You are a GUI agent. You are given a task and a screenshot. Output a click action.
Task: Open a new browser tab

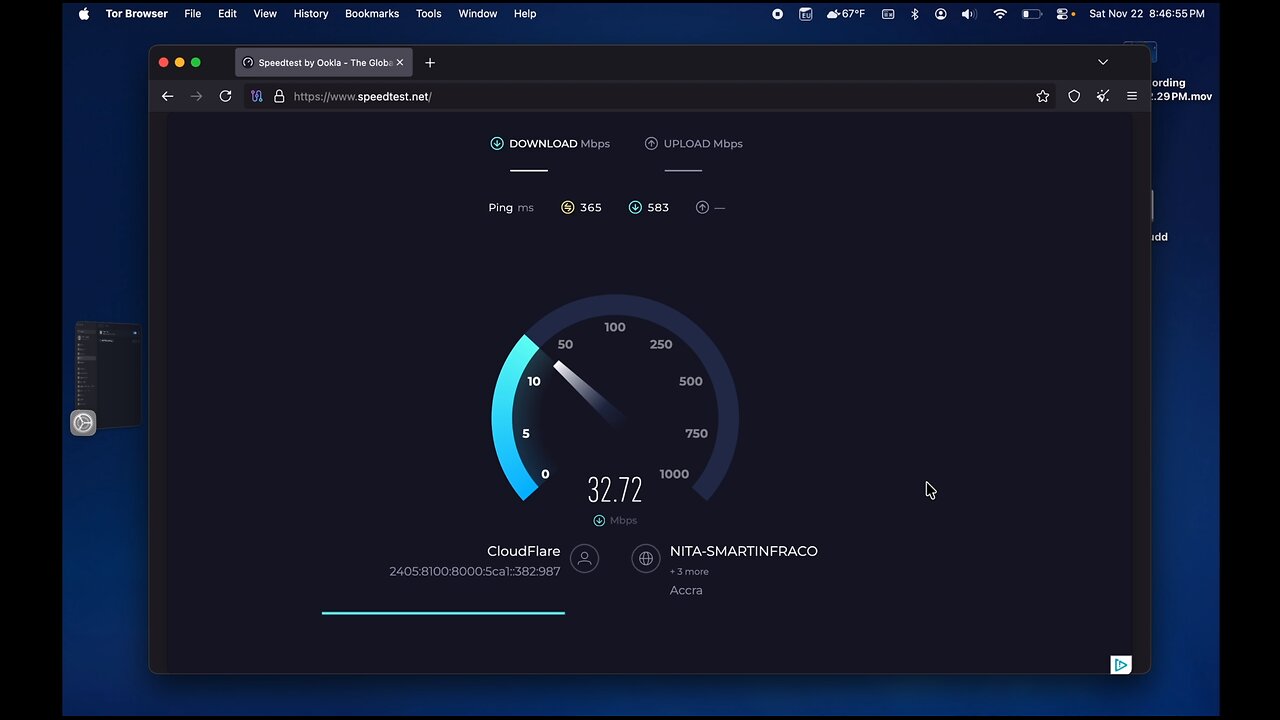430,62
